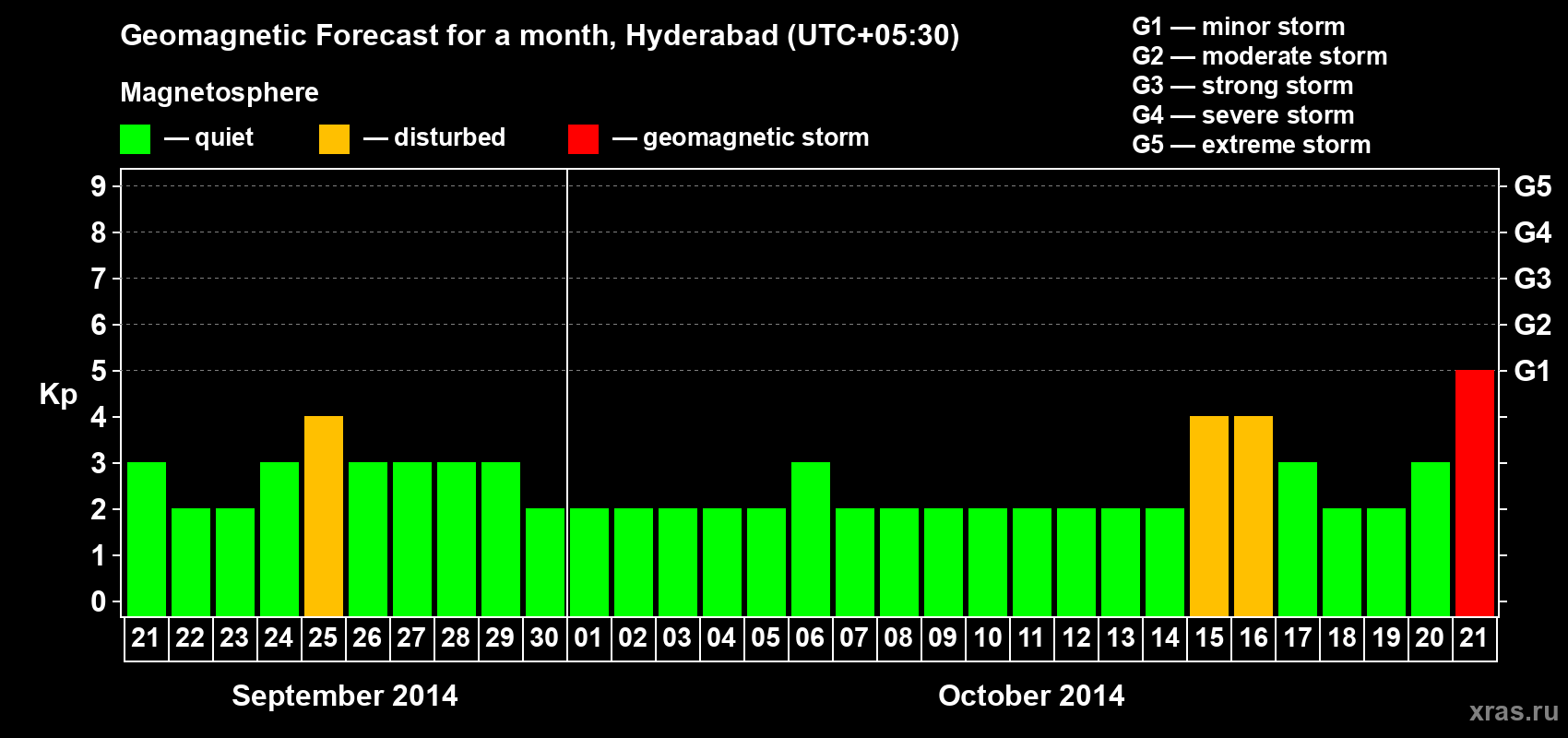The height and width of the screenshot is (738, 1568).
Task: Select the green October 20 bar
Action: point(1430,539)
